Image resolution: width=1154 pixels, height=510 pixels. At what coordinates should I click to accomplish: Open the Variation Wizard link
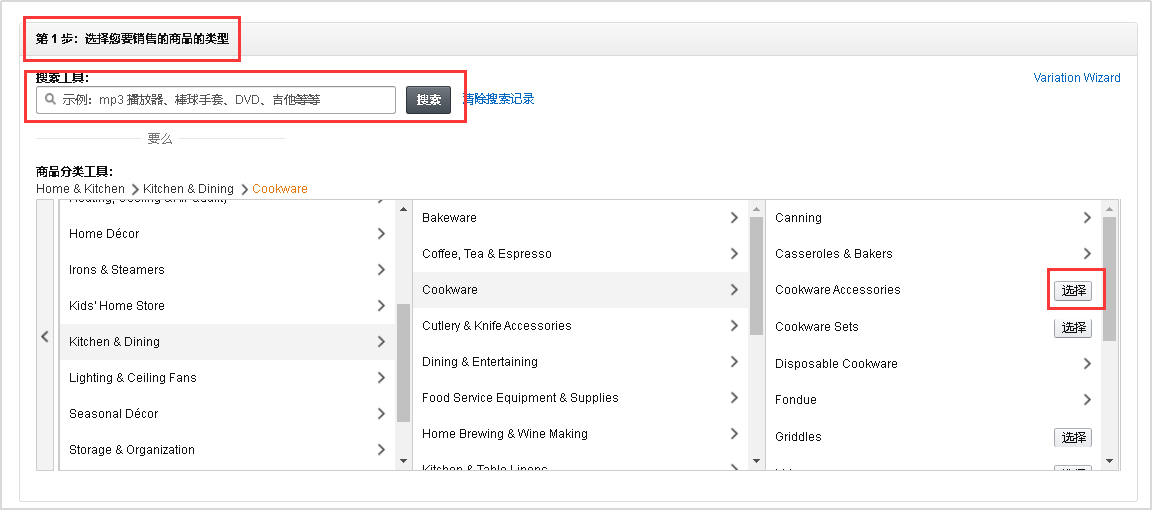coord(1076,78)
